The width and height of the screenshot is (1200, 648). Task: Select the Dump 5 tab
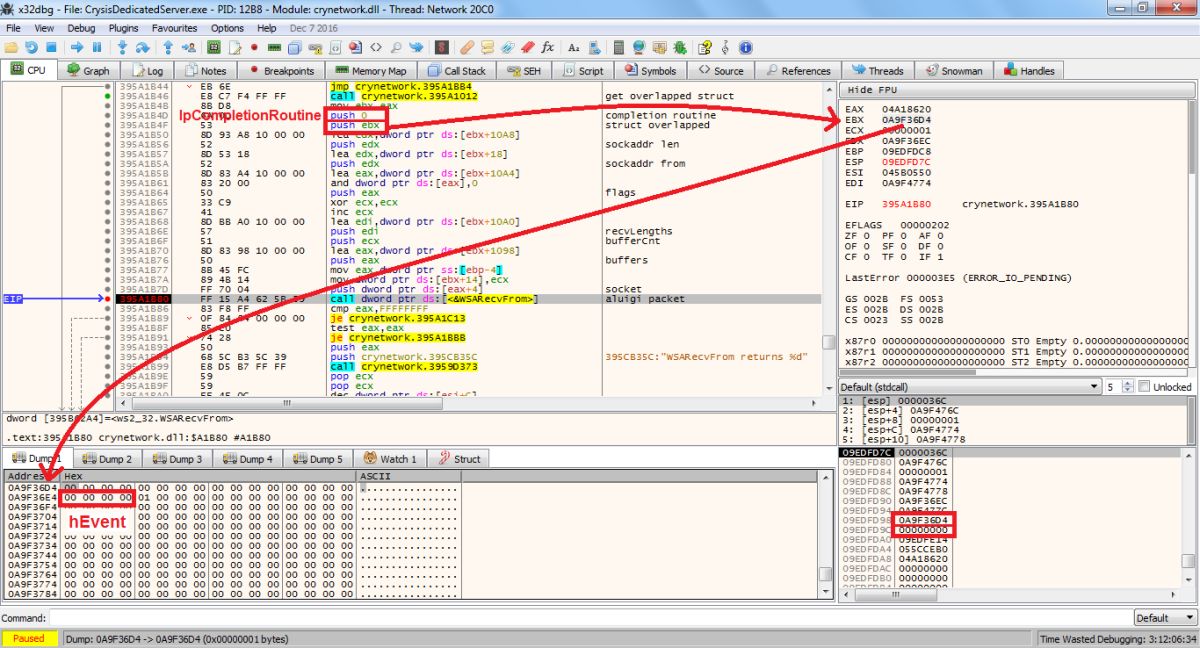click(x=318, y=459)
